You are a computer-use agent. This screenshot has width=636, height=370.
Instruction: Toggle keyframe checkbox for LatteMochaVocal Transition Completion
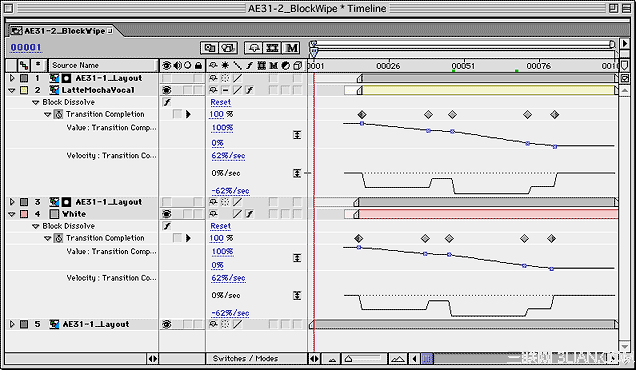click(177, 114)
